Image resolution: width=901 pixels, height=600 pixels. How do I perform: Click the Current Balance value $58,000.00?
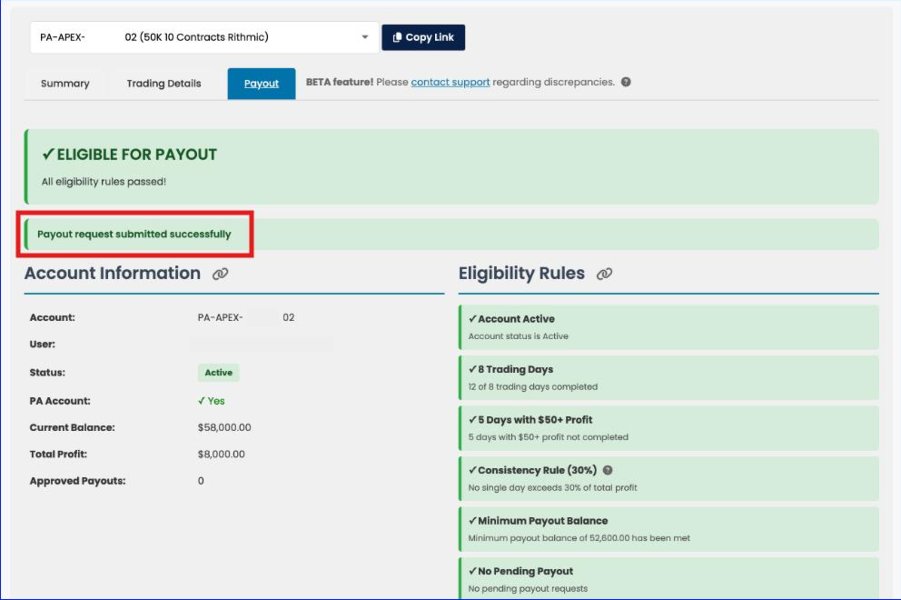coord(224,428)
